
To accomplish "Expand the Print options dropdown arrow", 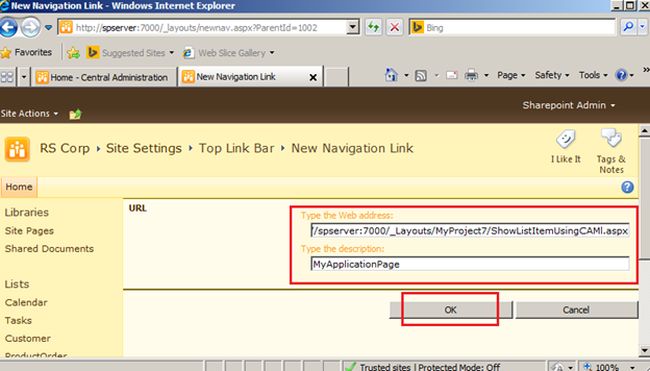I will coord(486,75).
